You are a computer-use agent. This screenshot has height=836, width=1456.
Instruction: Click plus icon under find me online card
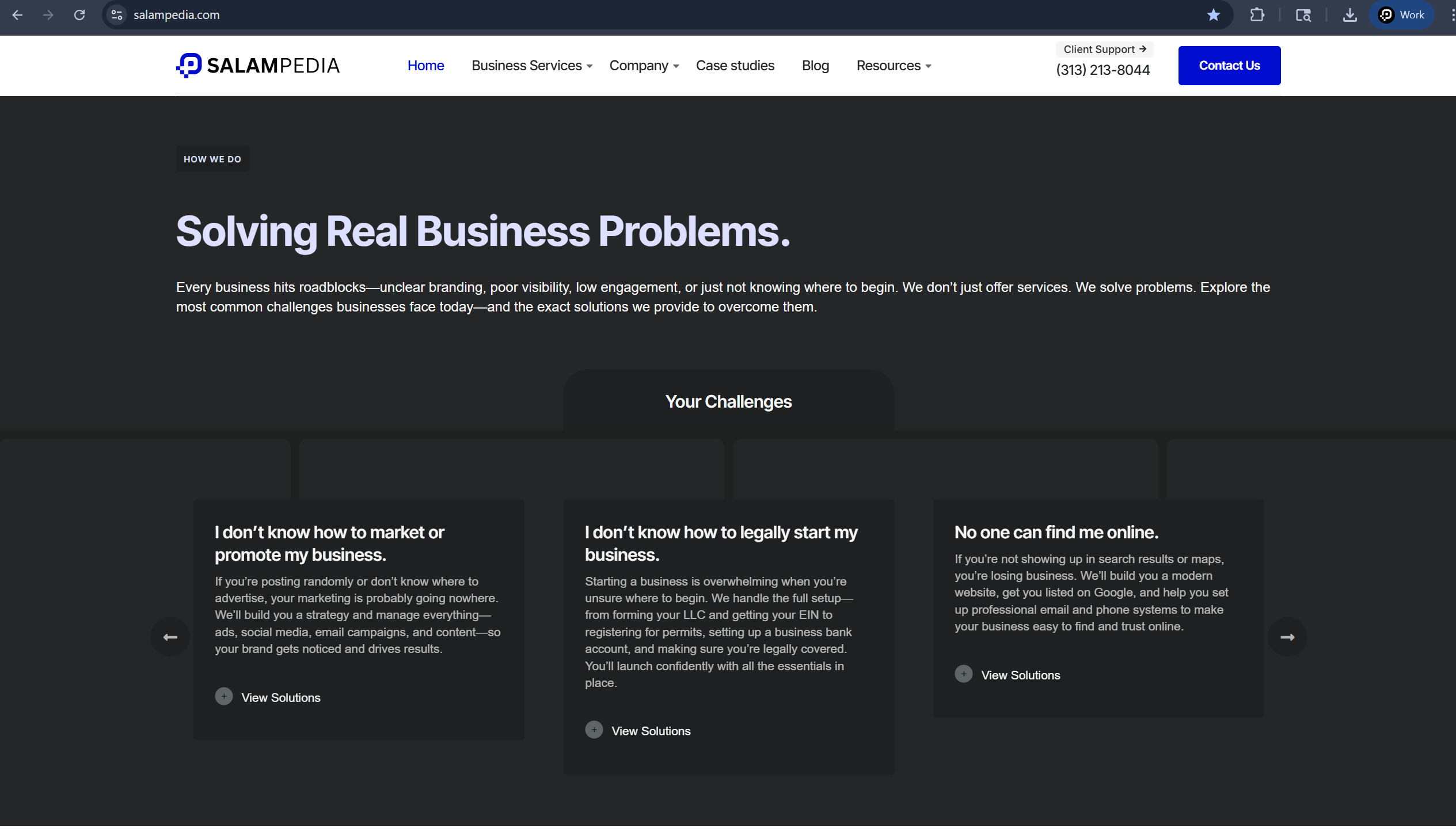click(x=964, y=674)
